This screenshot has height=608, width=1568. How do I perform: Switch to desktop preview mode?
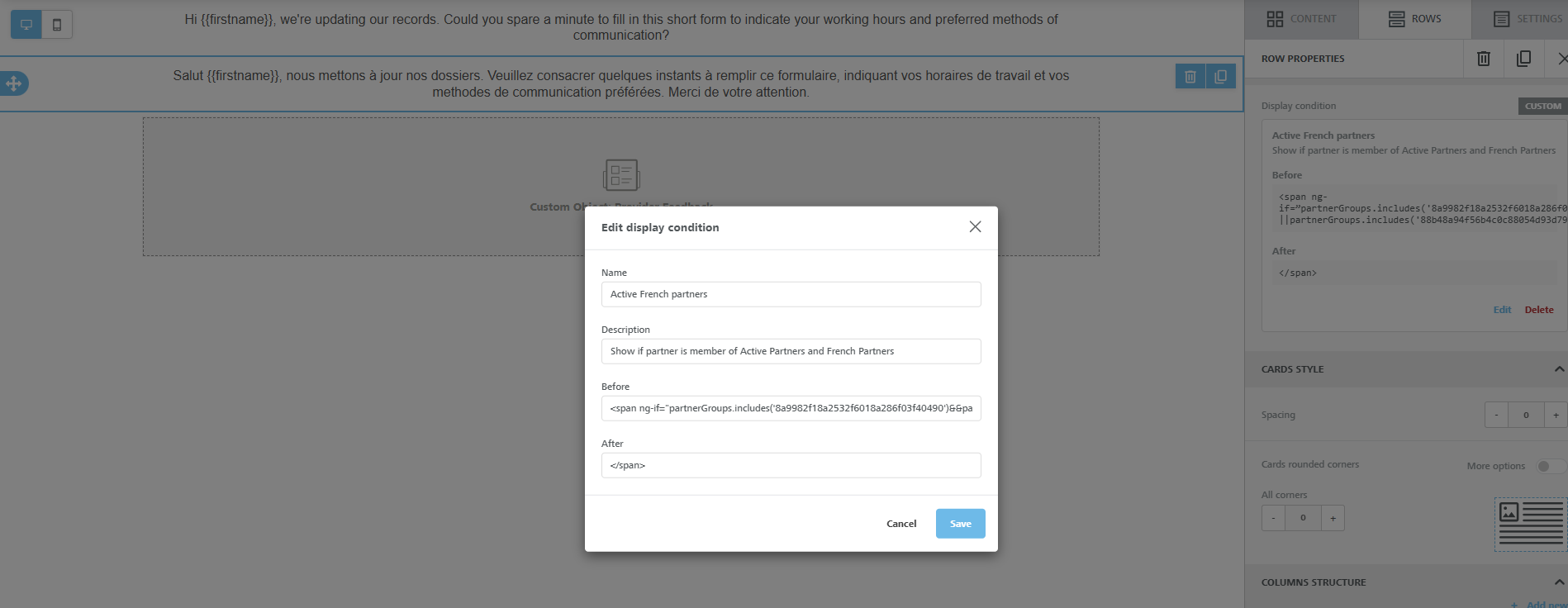(x=27, y=24)
